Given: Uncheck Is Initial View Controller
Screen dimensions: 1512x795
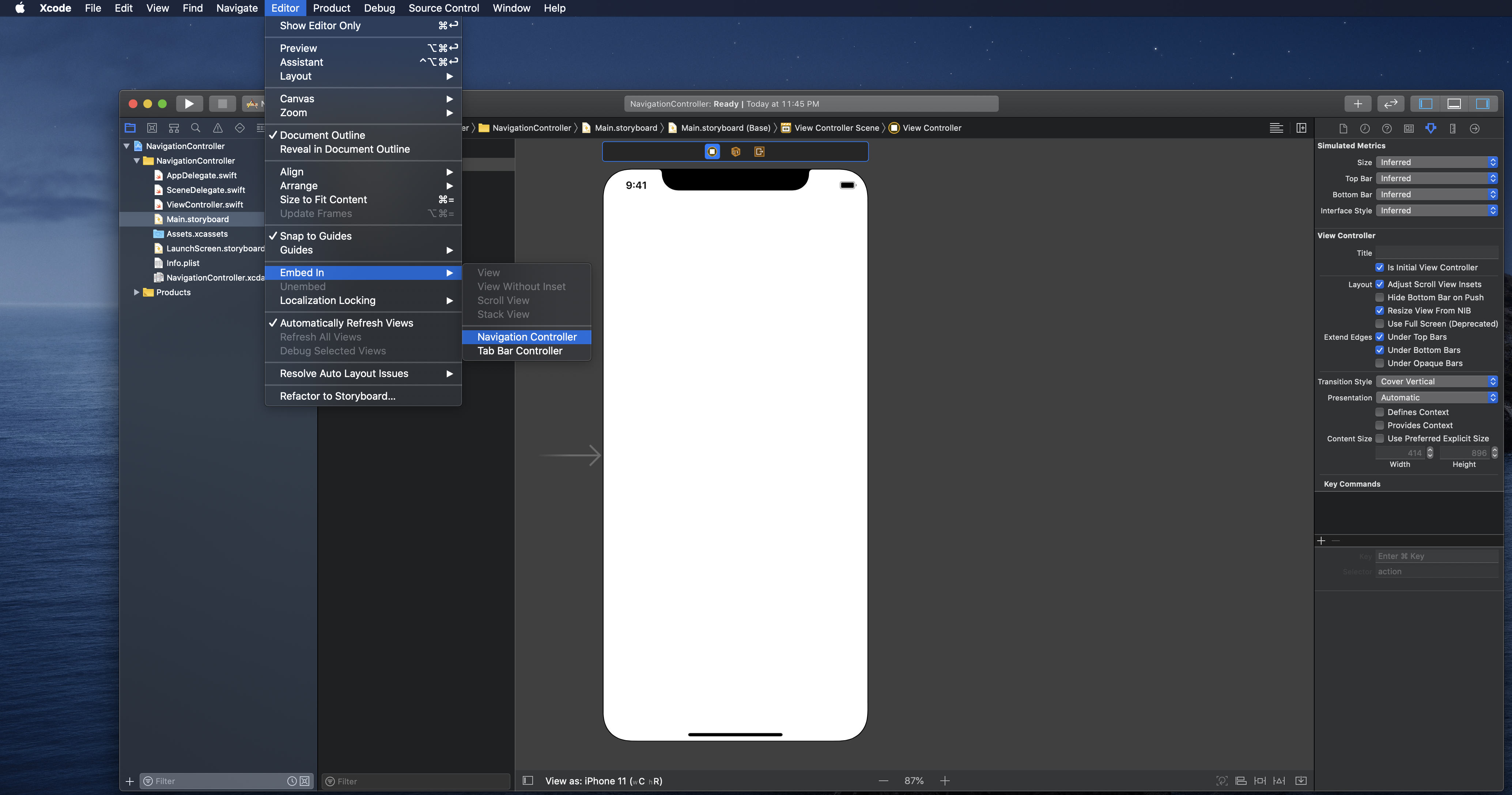Looking at the screenshot, I should click(x=1379, y=267).
